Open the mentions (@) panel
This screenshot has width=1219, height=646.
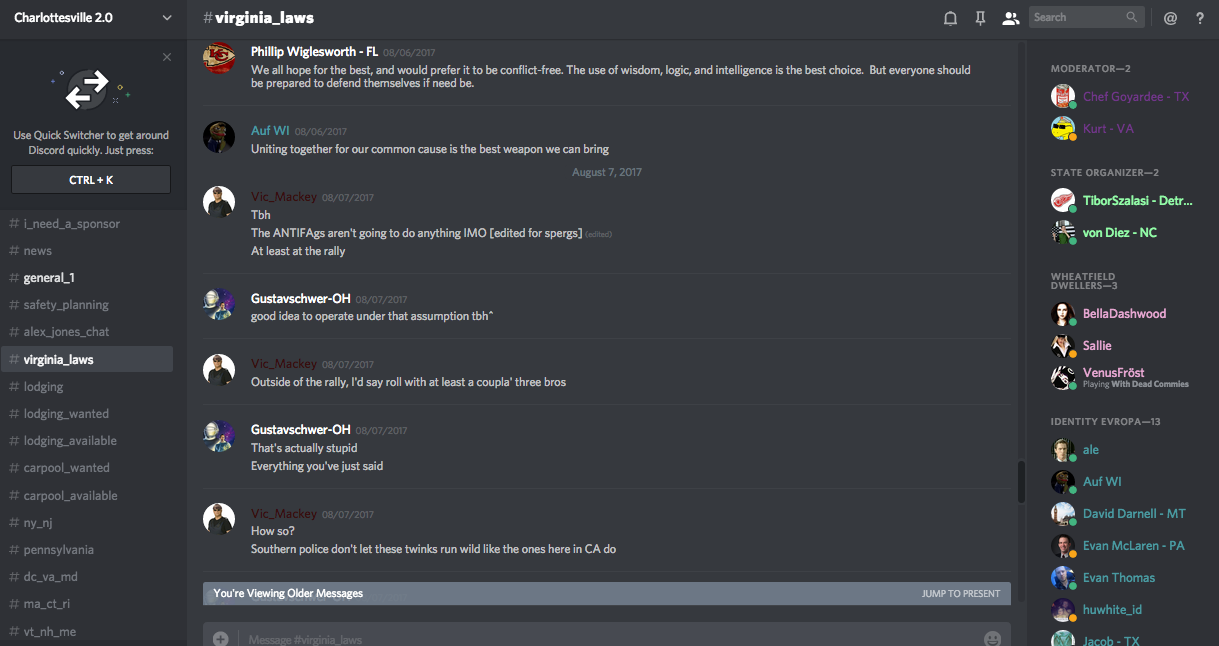point(1171,18)
